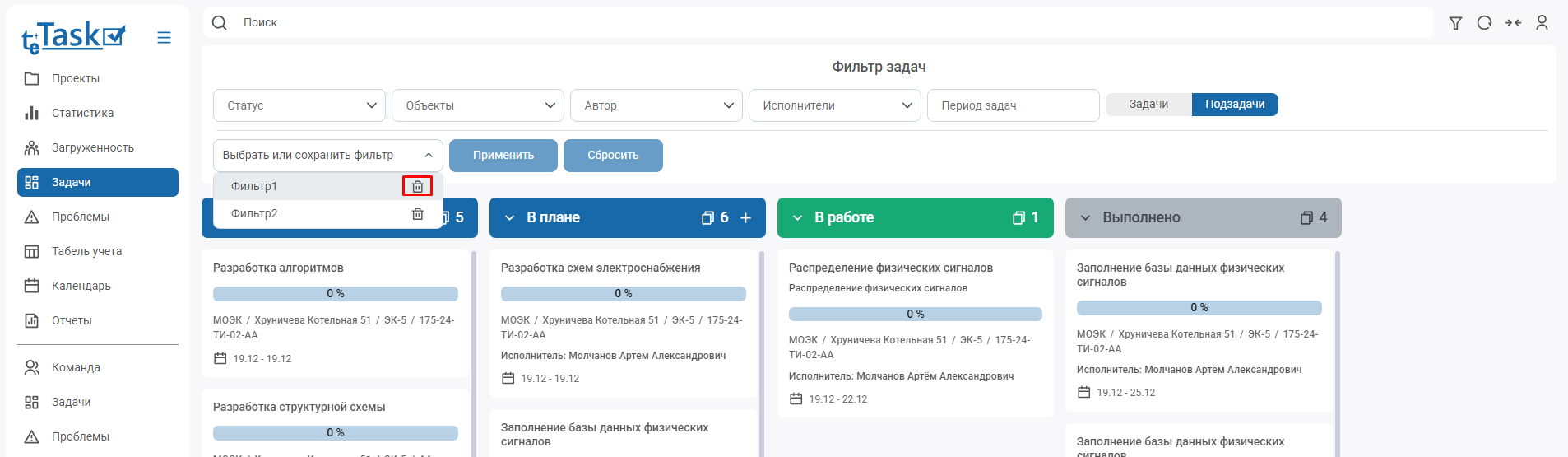Add task with plus in В плане column
1568x457 pixels.
click(745, 218)
